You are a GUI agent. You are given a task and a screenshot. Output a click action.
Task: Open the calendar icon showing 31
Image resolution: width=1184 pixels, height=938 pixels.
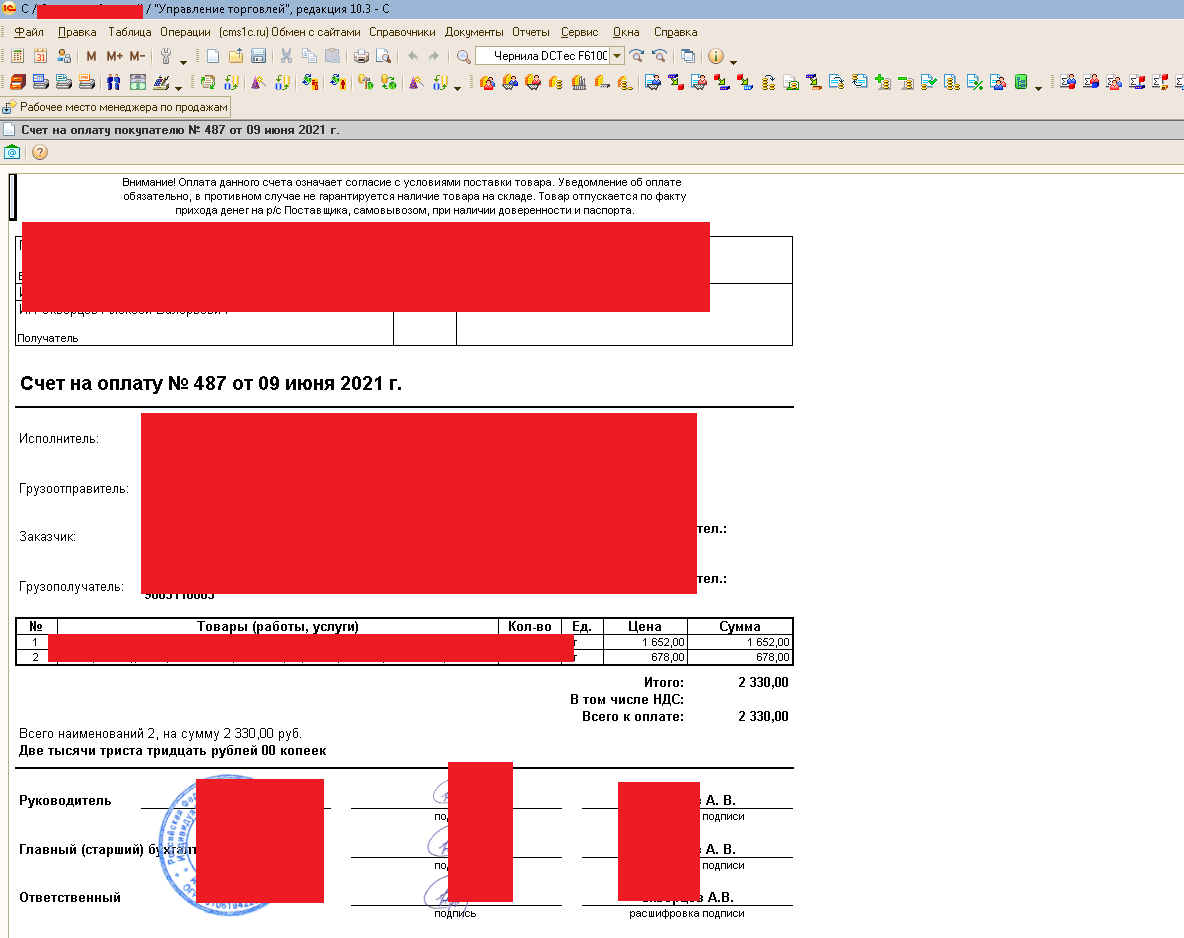coord(41,56)
